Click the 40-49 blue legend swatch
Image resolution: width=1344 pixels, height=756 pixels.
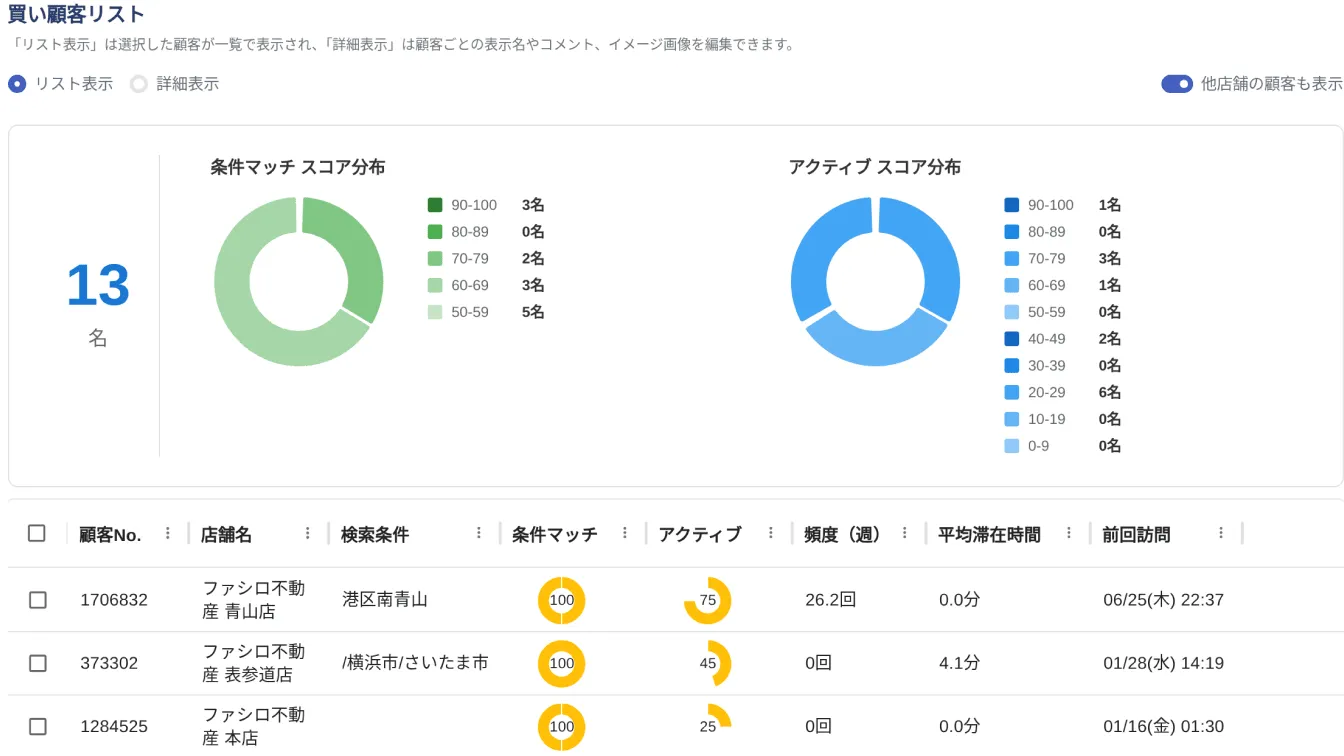tap(1012, 339)
